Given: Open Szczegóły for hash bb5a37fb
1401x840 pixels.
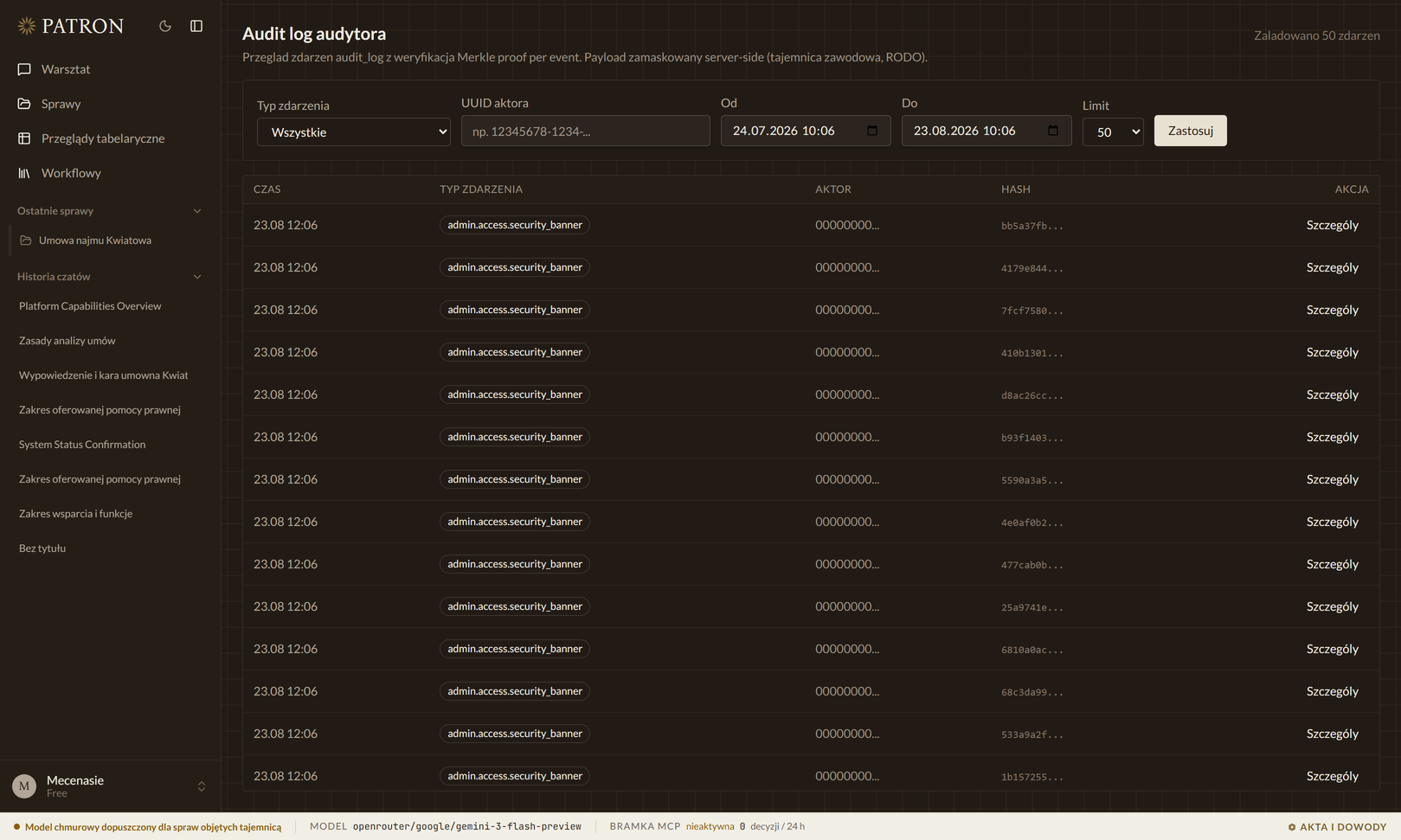Looking at the screenshot, I should point(1332,225).
